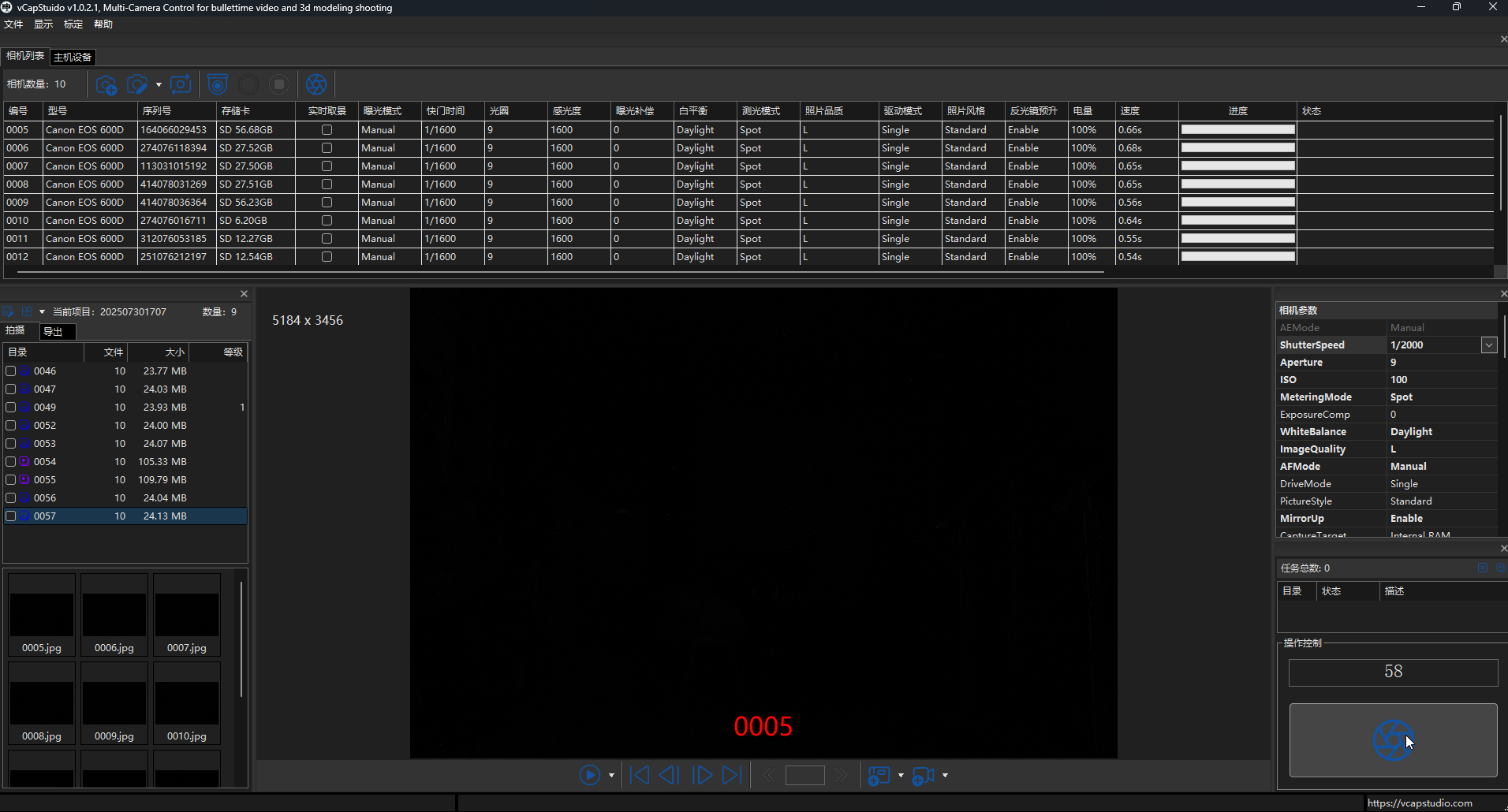This screenshot has width=1508, height=812.
Task: Enable live view checkbox for camera 0005
Action: point(327,130)
